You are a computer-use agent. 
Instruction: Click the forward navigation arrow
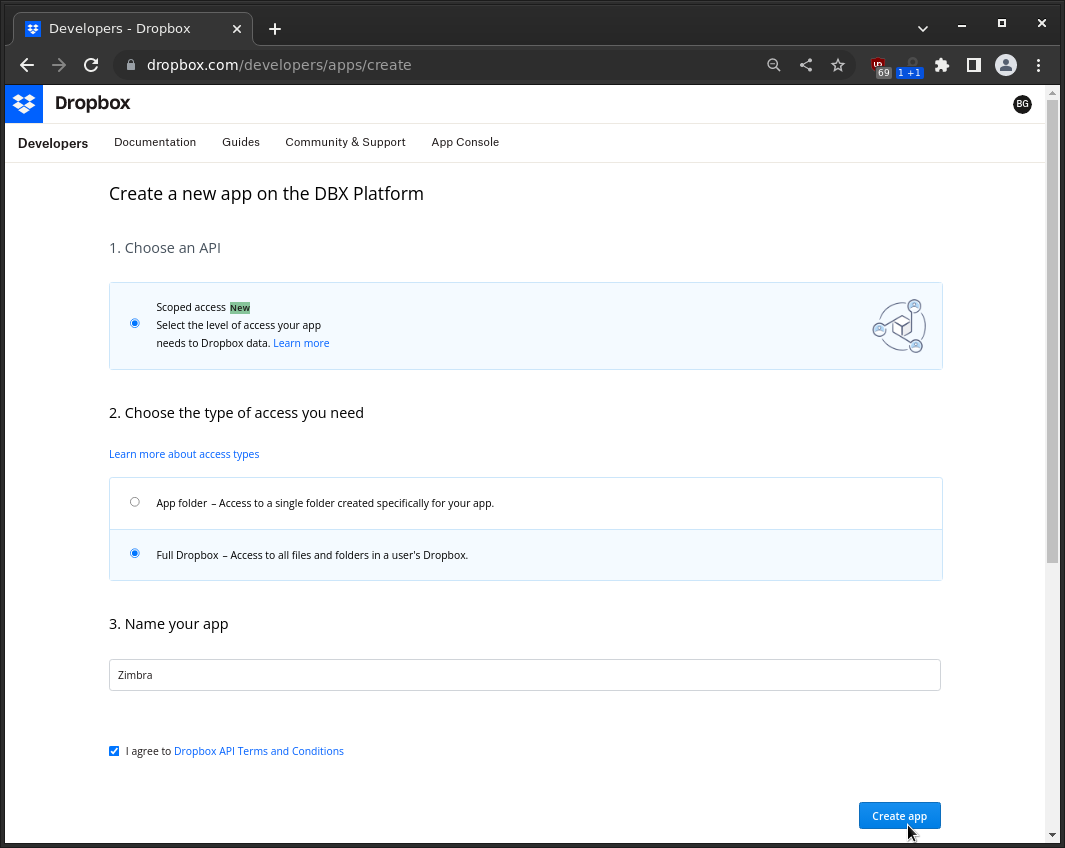click(59, 65)
